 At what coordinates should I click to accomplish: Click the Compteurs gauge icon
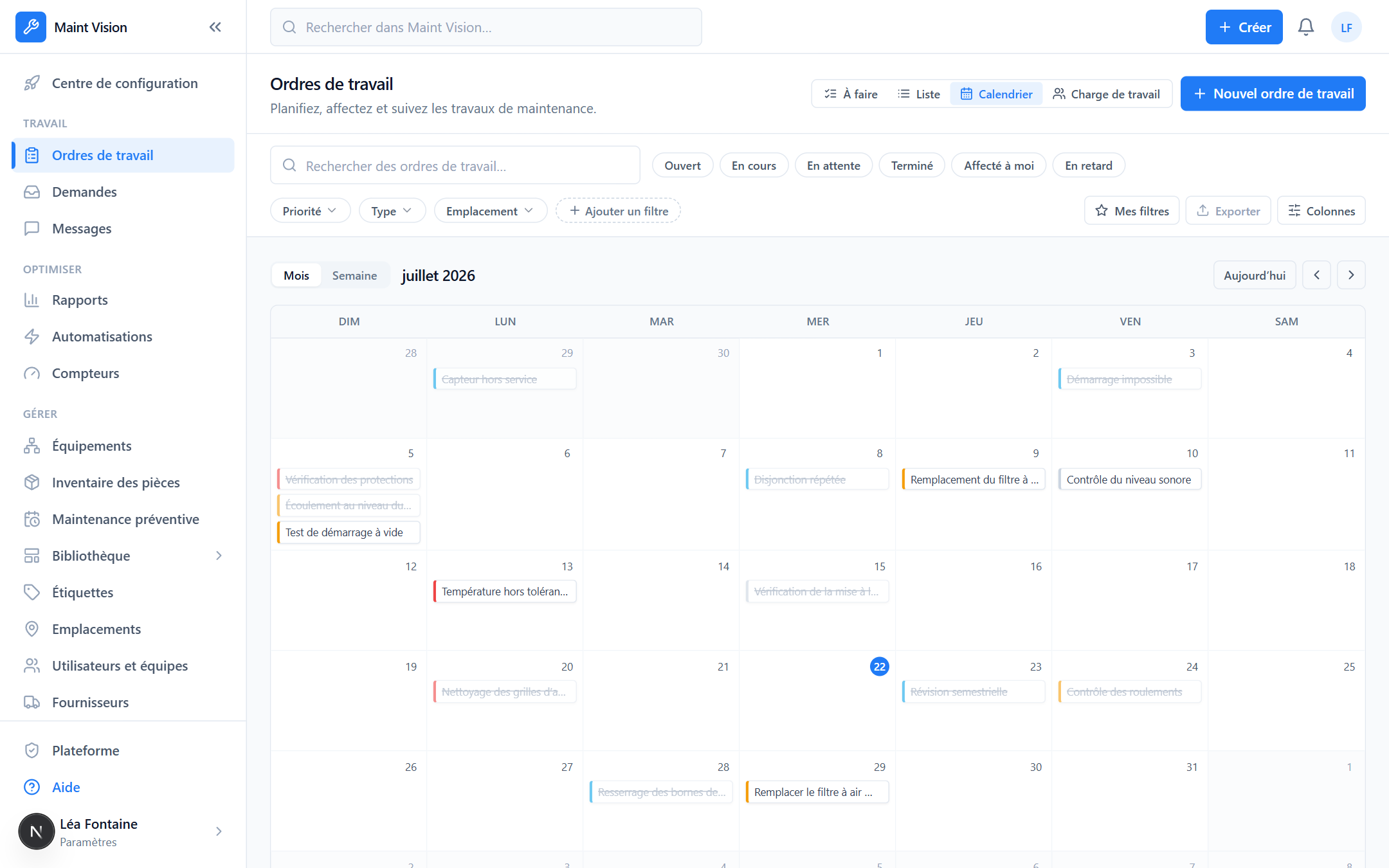tap(32, 373)
